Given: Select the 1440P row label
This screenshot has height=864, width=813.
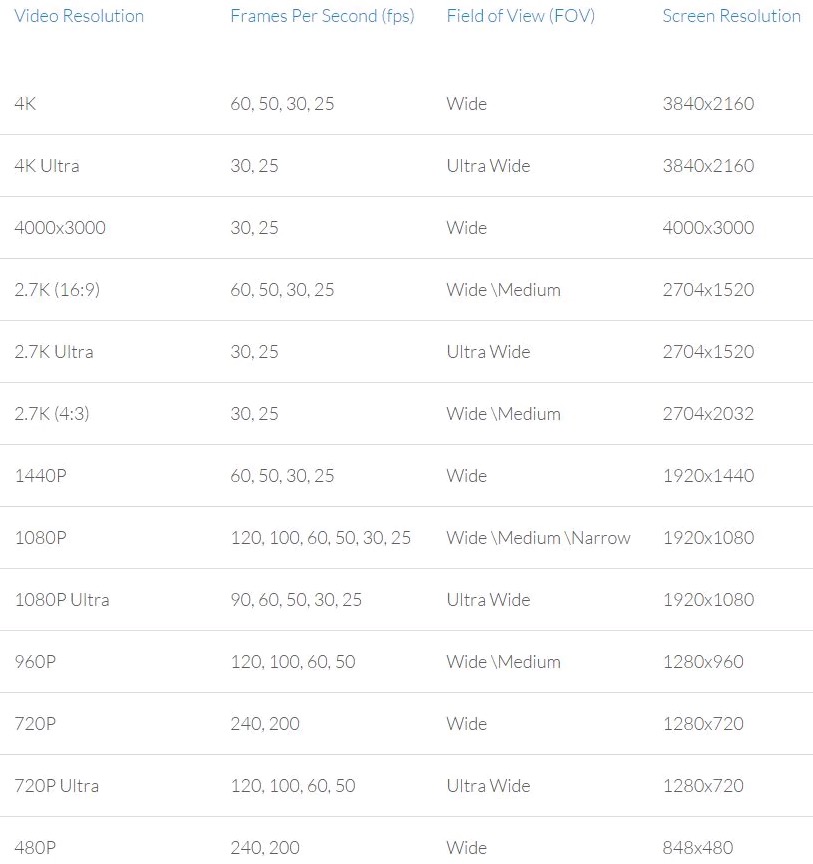Looking at the screenshot, I should [x=41, y=476].
